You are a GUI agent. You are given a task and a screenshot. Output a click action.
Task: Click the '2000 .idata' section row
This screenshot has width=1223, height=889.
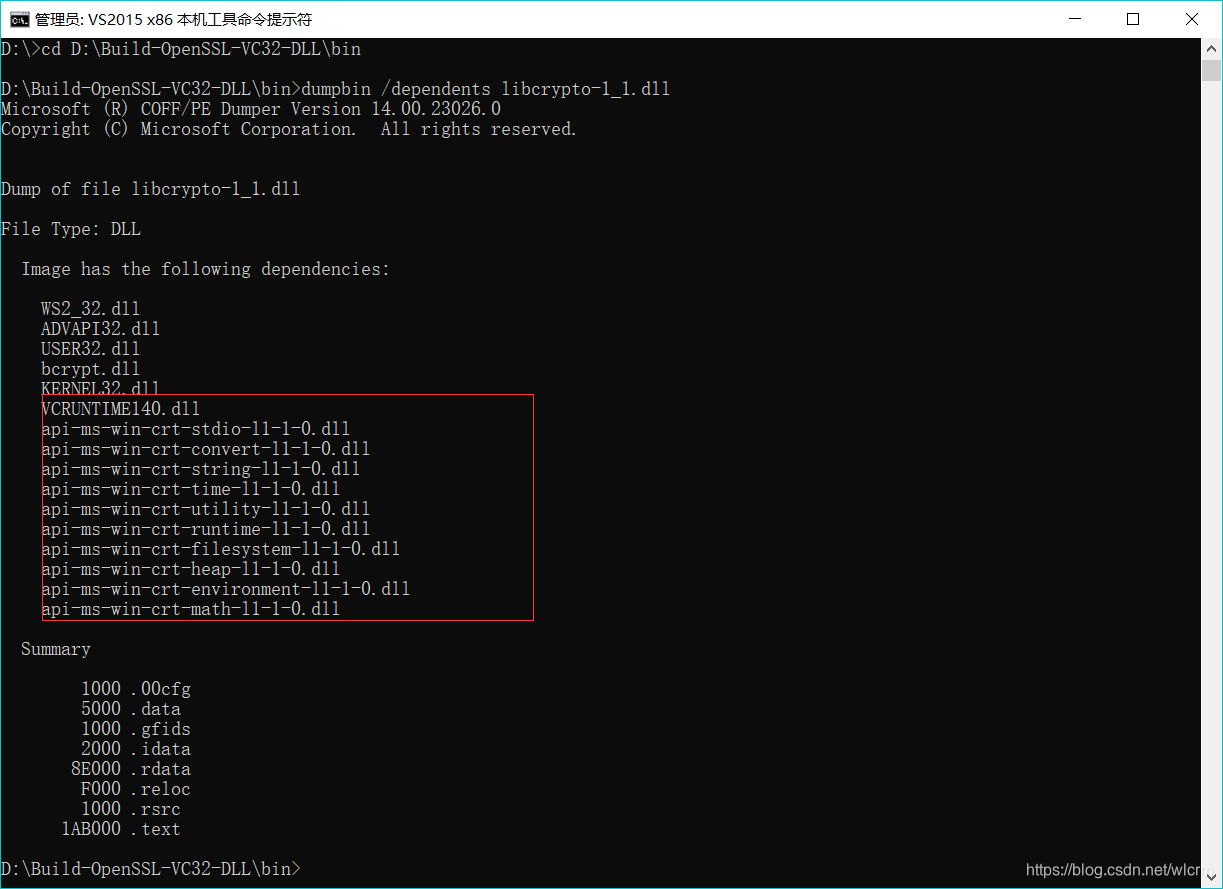point(136,749)
